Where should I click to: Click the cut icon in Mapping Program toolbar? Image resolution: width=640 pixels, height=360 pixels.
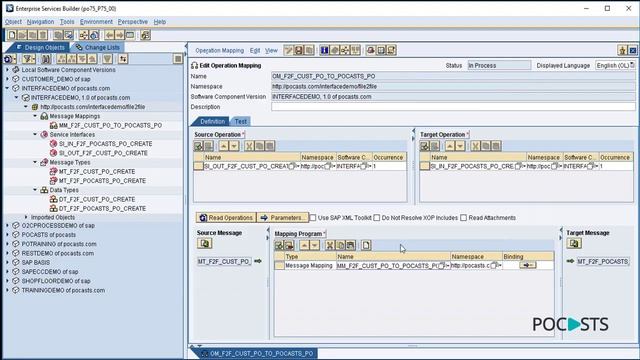(330, 245)
